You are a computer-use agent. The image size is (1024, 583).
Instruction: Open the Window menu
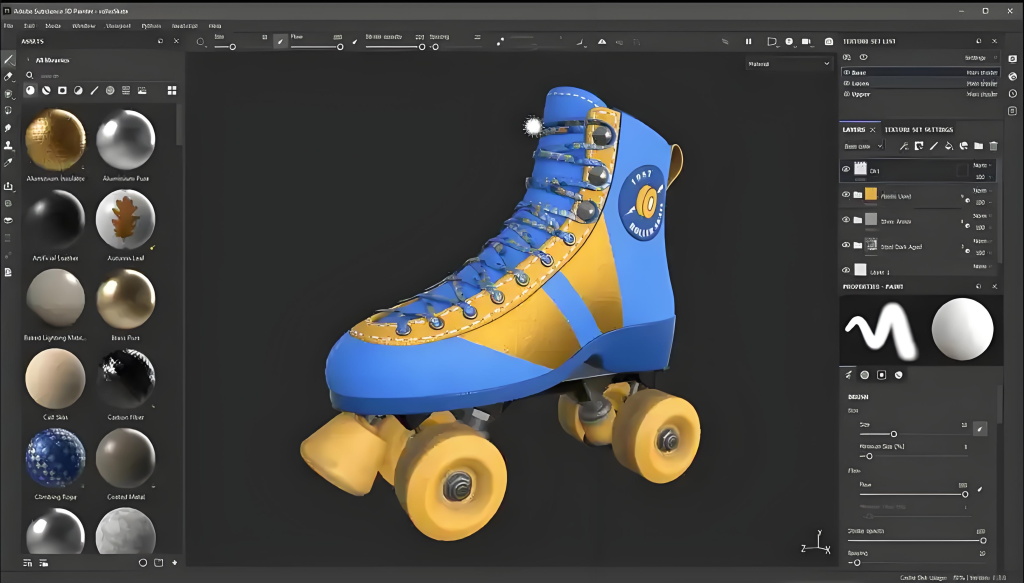(84, 25)
